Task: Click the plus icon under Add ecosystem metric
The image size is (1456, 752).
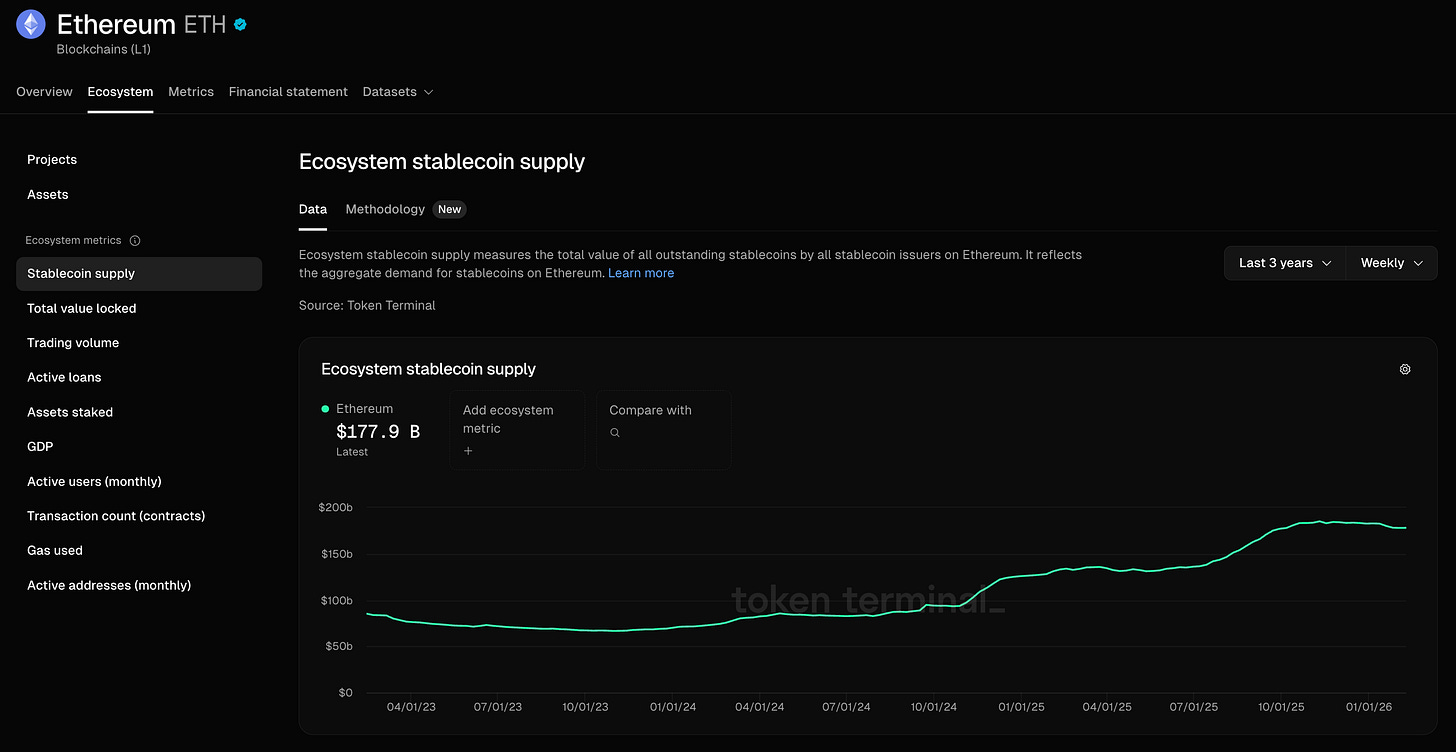Action: [468, 451]
